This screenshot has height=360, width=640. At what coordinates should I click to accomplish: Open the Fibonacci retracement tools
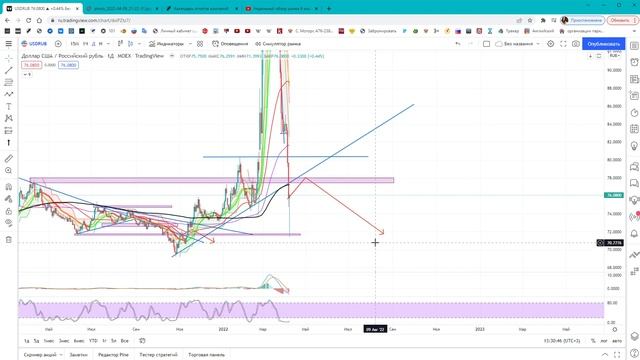pos(9,82)
